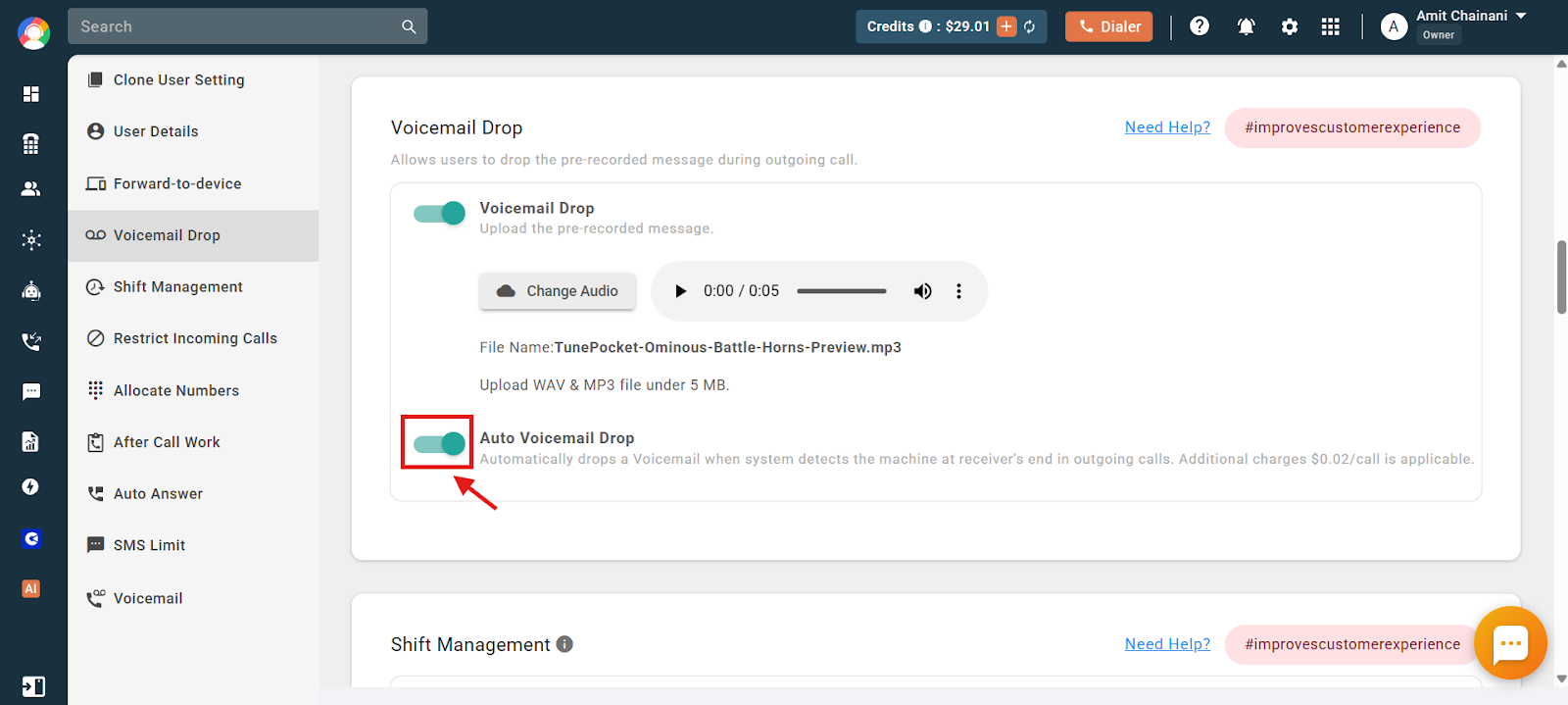Click the search magnifier icon
Screen dimensions: 1568x705
point(409,27)
